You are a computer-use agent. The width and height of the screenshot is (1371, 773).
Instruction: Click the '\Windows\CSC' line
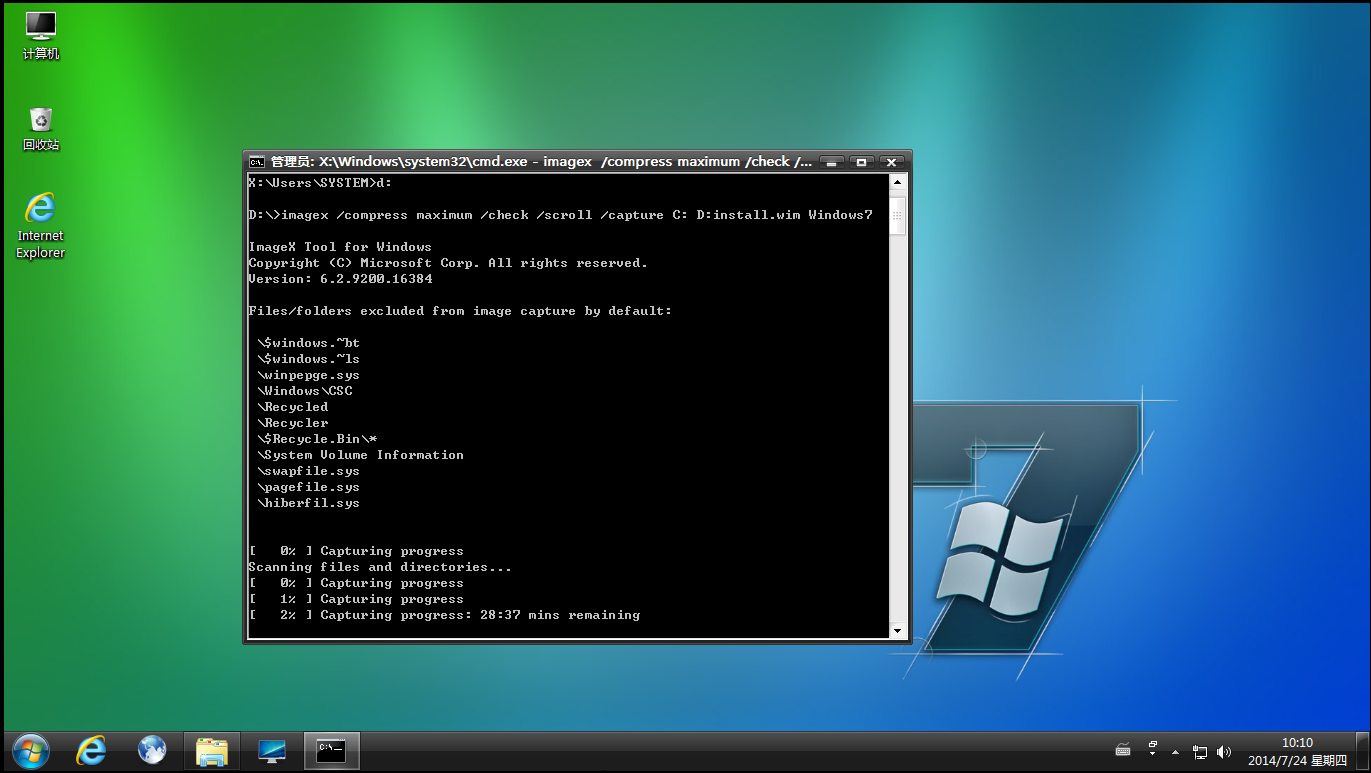[304, 391]
